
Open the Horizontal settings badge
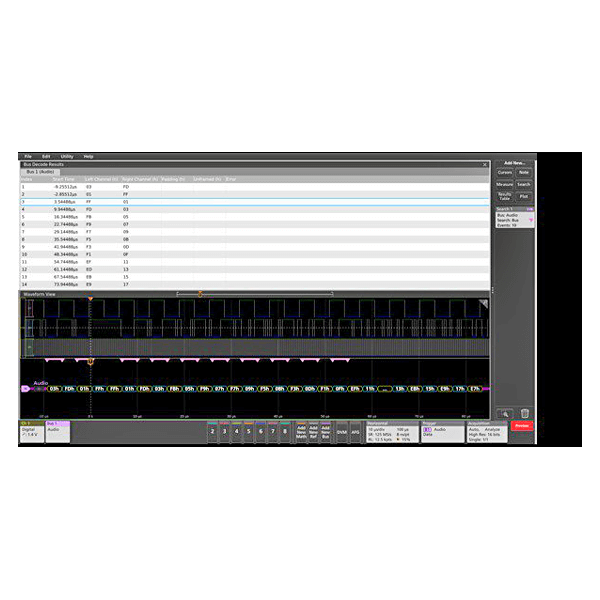click(392, 432)
